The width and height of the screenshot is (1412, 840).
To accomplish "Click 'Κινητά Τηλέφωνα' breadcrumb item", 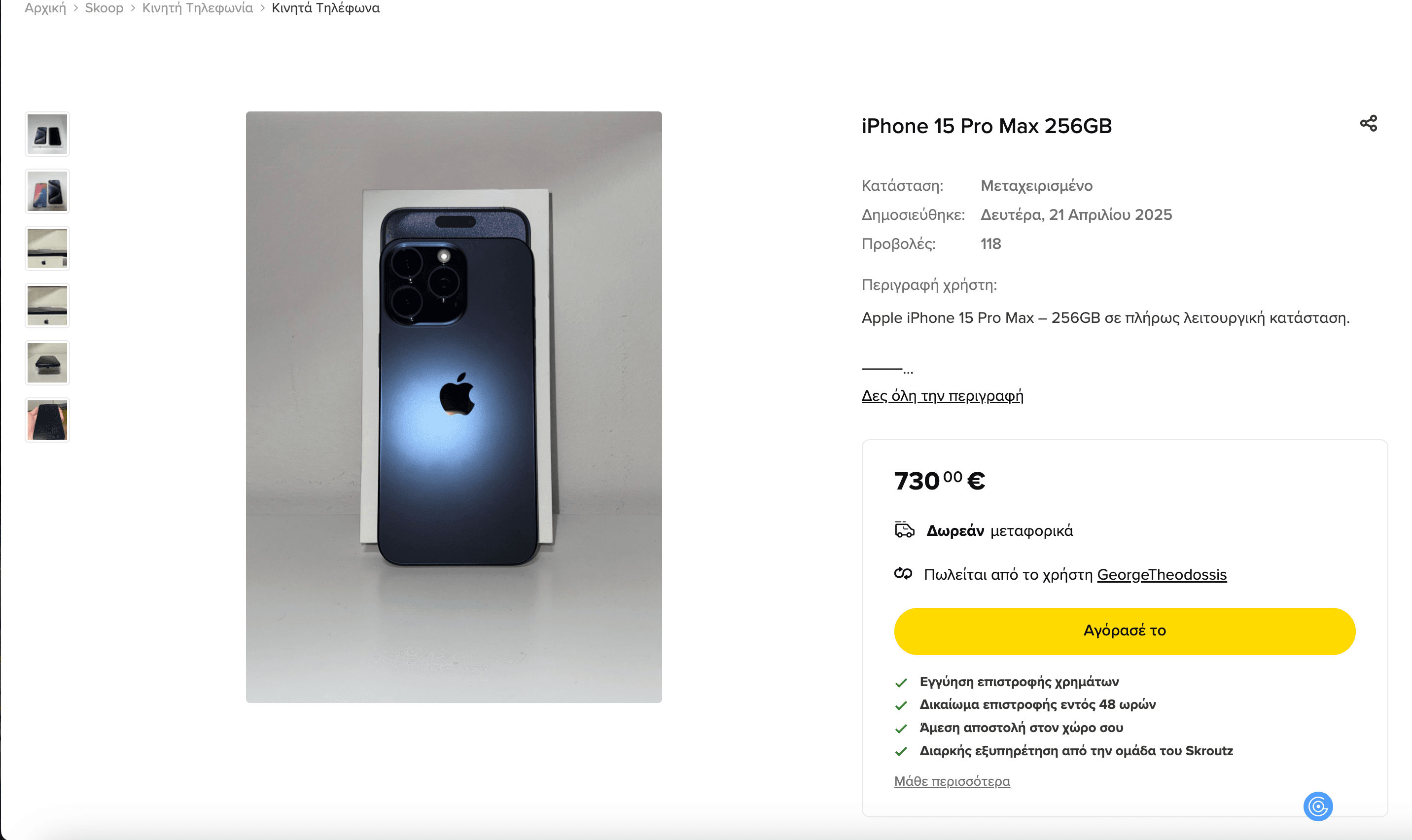I will click(325, 8).
